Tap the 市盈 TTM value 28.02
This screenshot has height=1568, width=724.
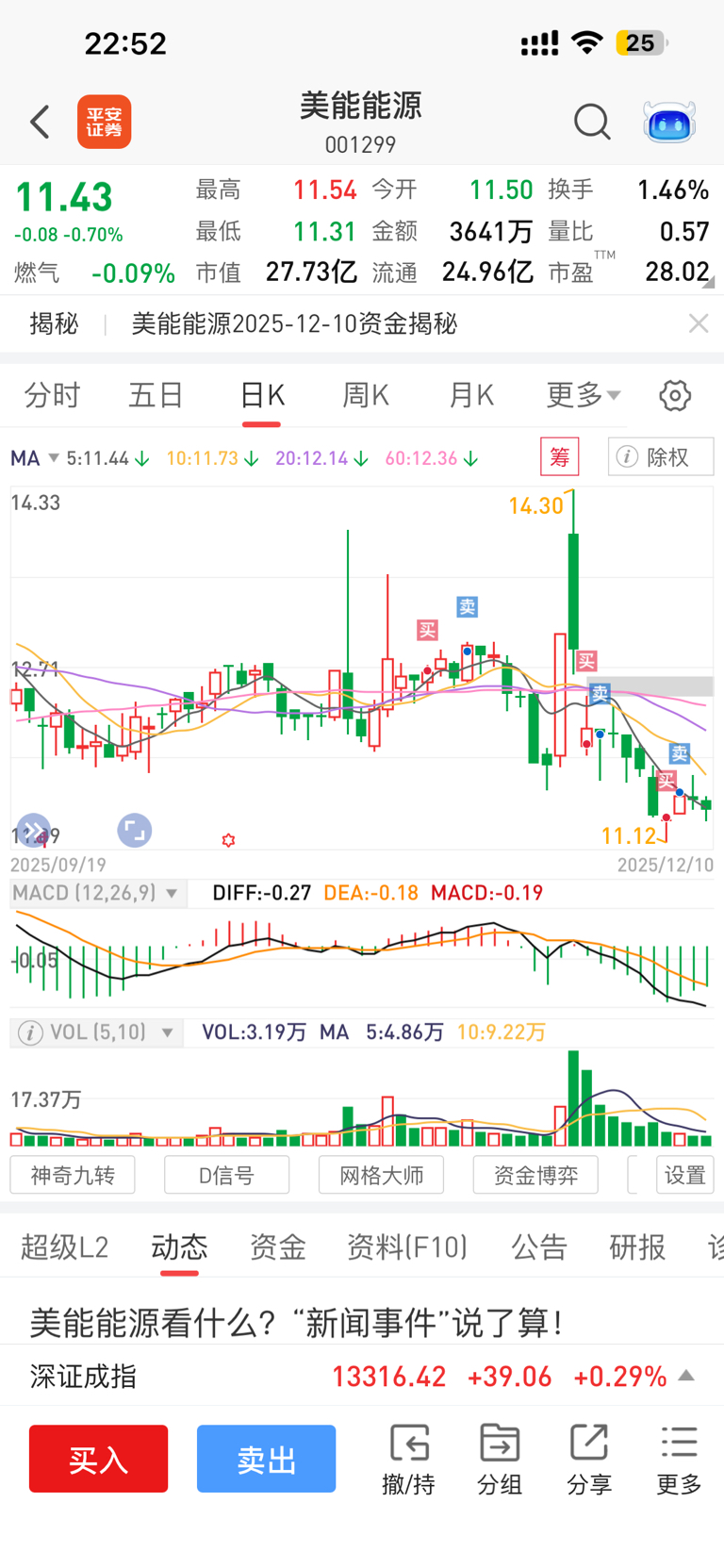point(677,272)
